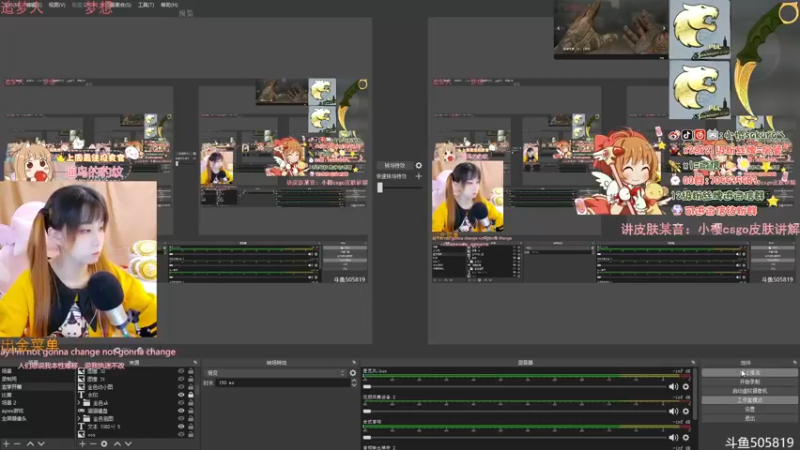Expand the 金色ak source group

tap(80, 403)
